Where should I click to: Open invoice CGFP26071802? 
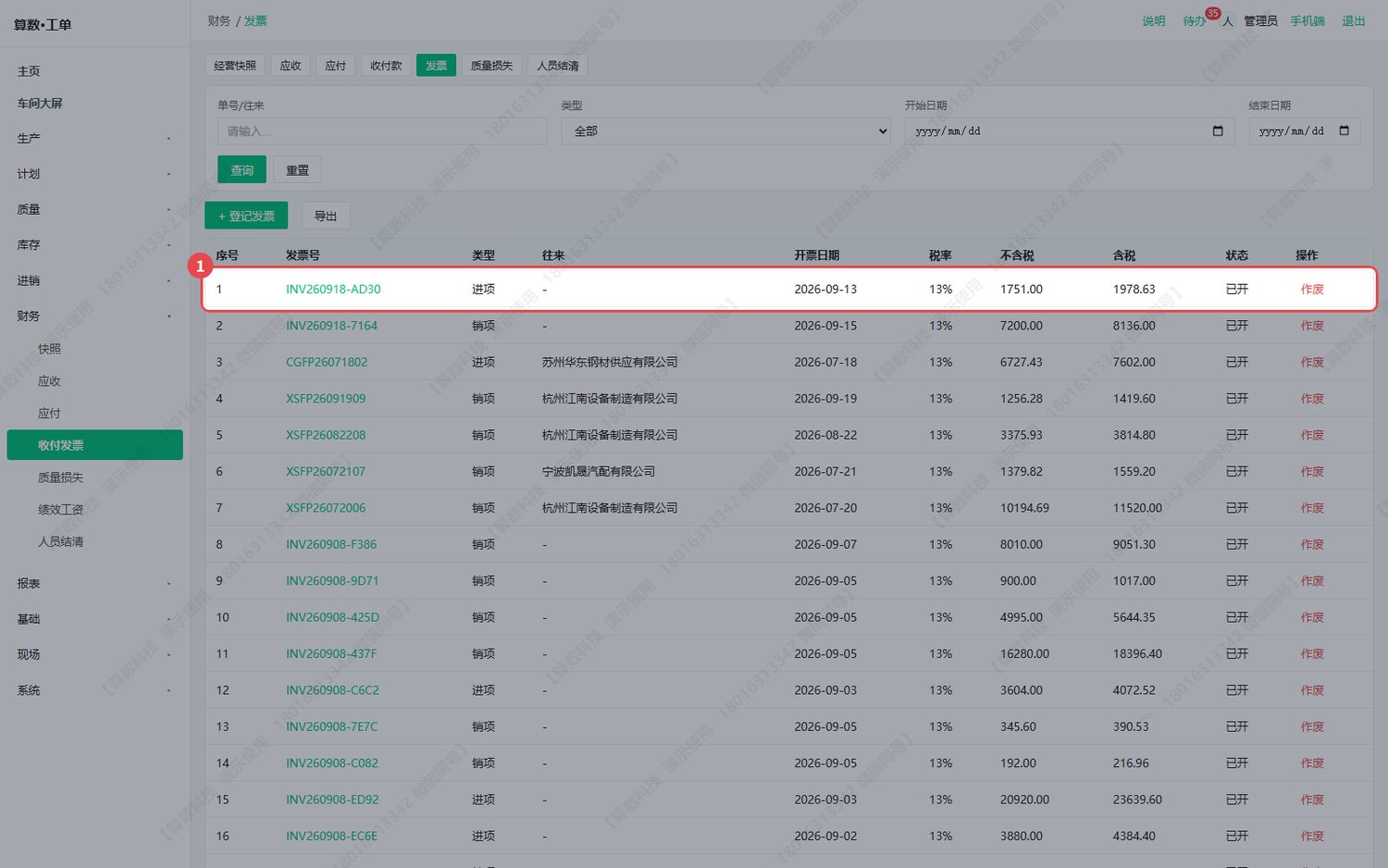(x=327, y=363)
